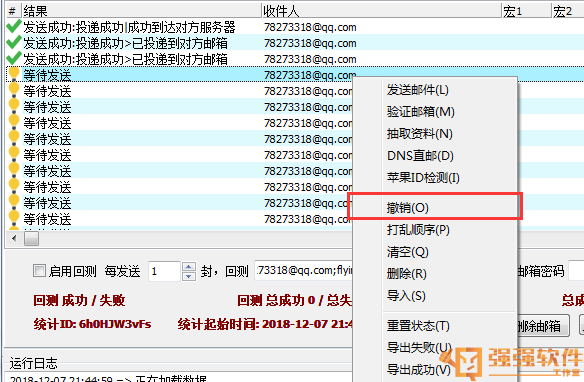
Task: Select 打乱顺序(P) menu entry
Action: pos(418,230)
